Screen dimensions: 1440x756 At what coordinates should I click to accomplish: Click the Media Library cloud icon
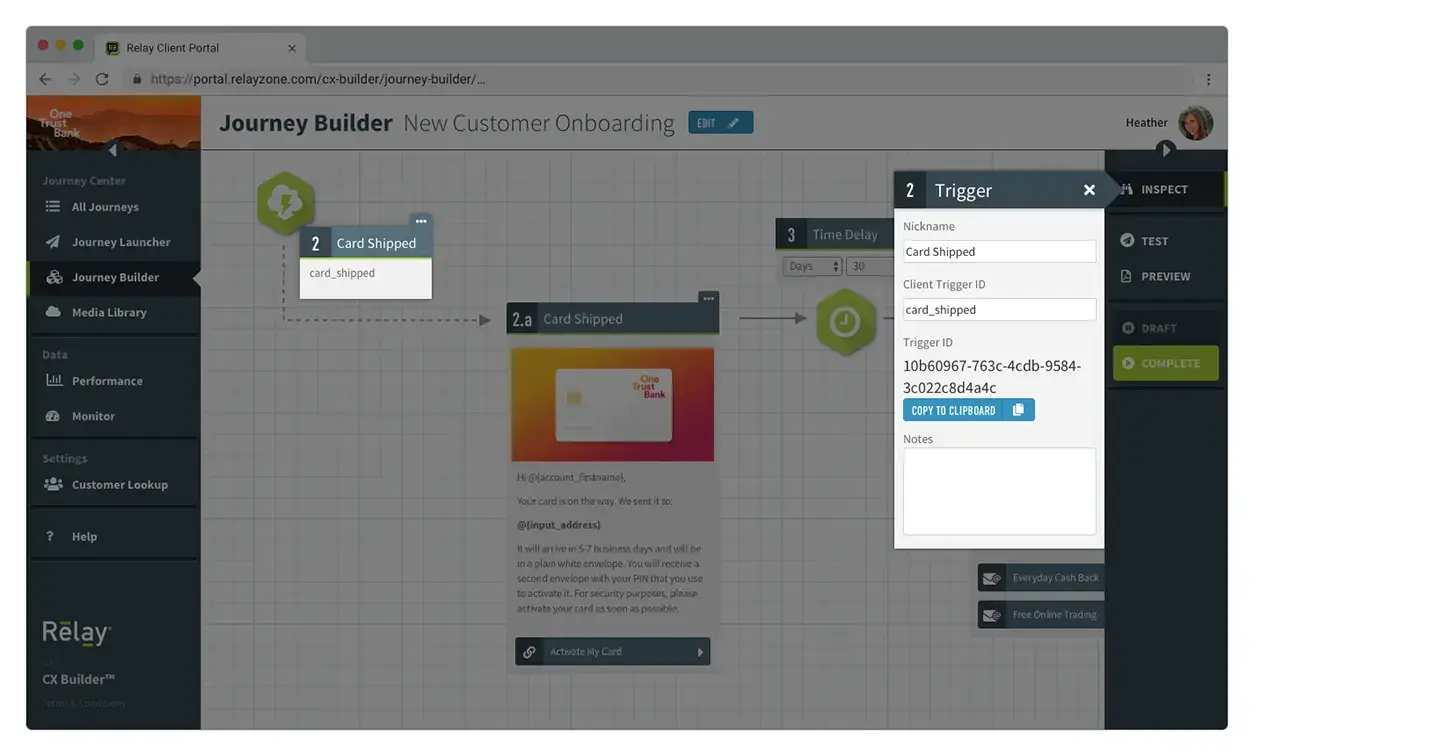click(x=53, y=312)
